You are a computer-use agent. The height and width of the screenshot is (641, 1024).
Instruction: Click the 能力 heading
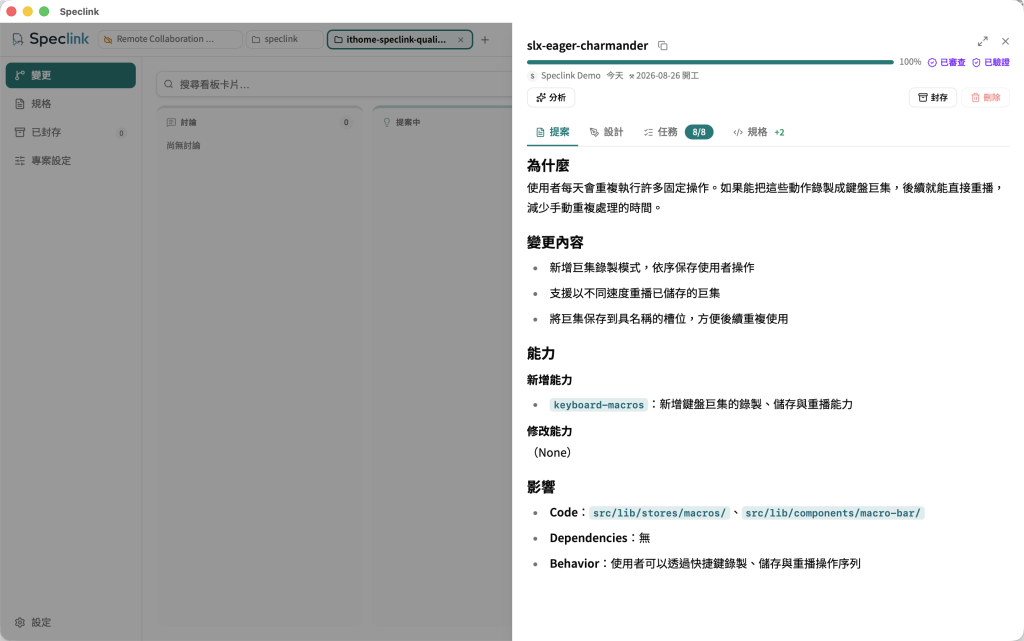tap(541, 354)
